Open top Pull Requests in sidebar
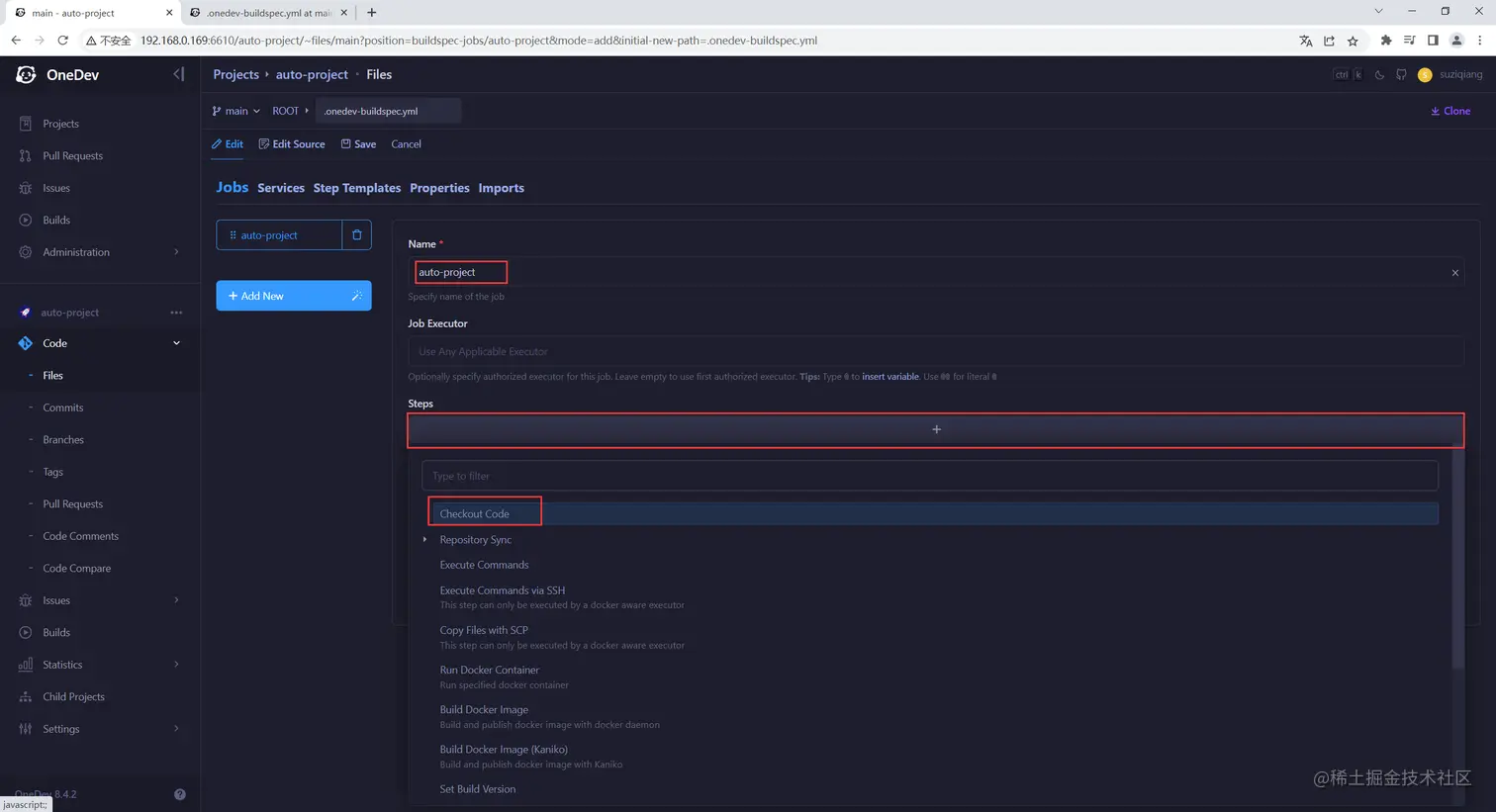Viewport: 1496px width, 812px height. pos(72,156)
